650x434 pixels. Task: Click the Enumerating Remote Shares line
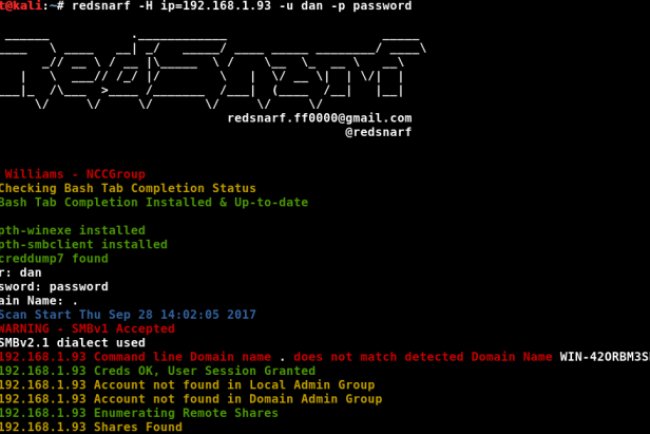pyautogui.click(x=139, y=413)
